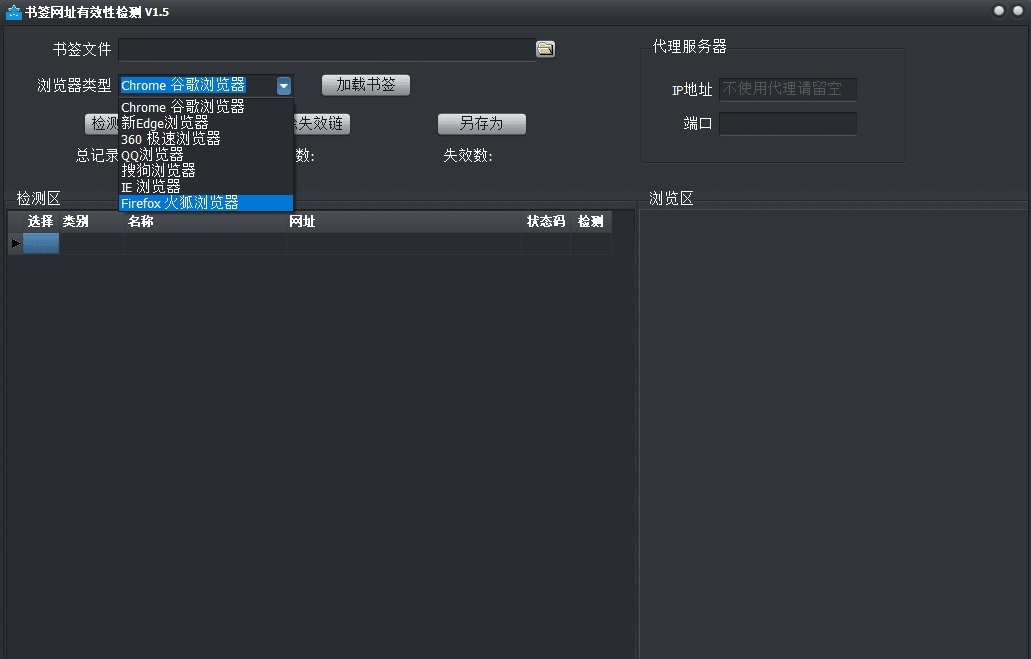Click the app logo in title bar
Viewport: 1031px width, 659px height.
[13, 12]
